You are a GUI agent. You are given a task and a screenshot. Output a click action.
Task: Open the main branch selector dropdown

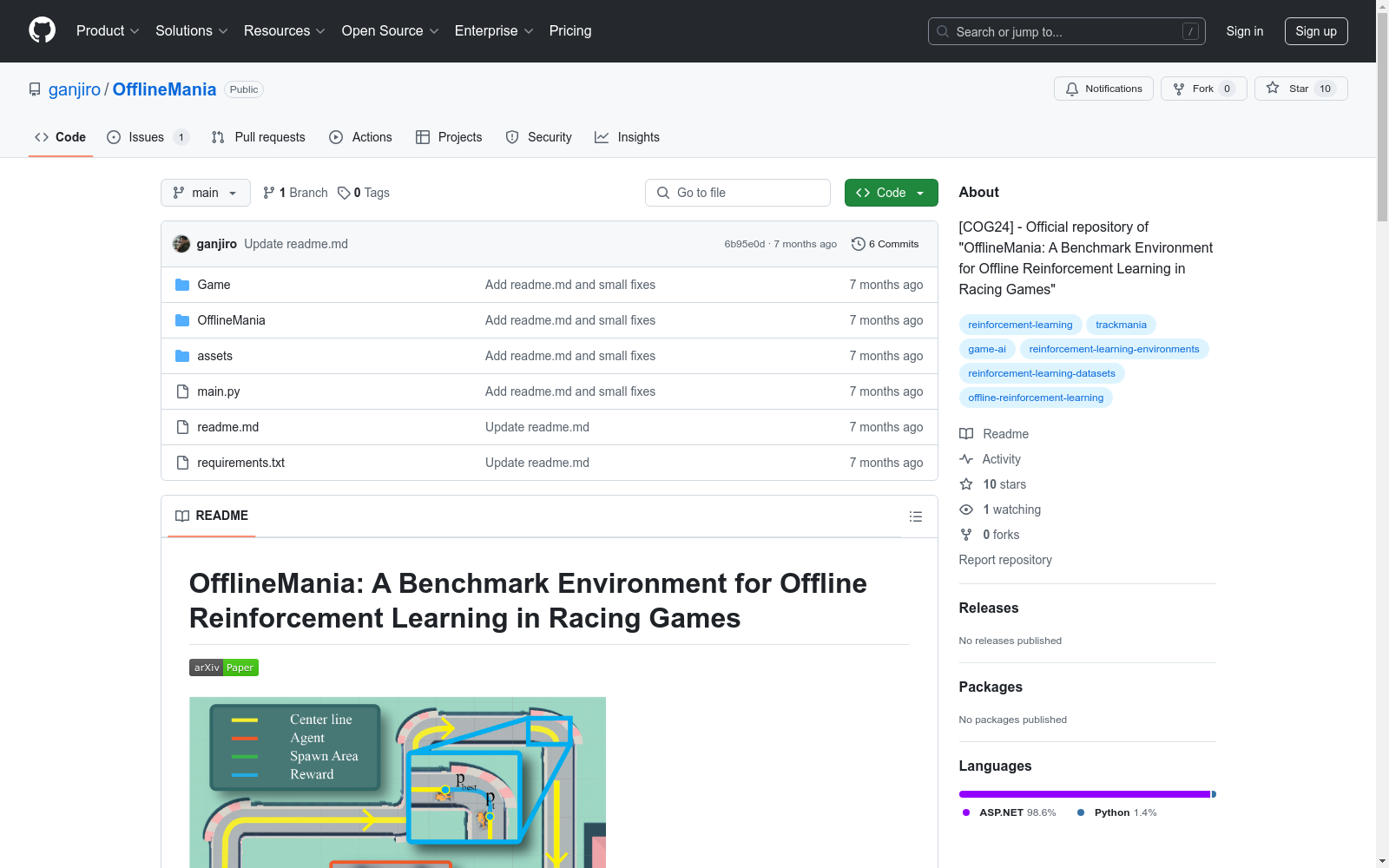(x=206, y=193)
